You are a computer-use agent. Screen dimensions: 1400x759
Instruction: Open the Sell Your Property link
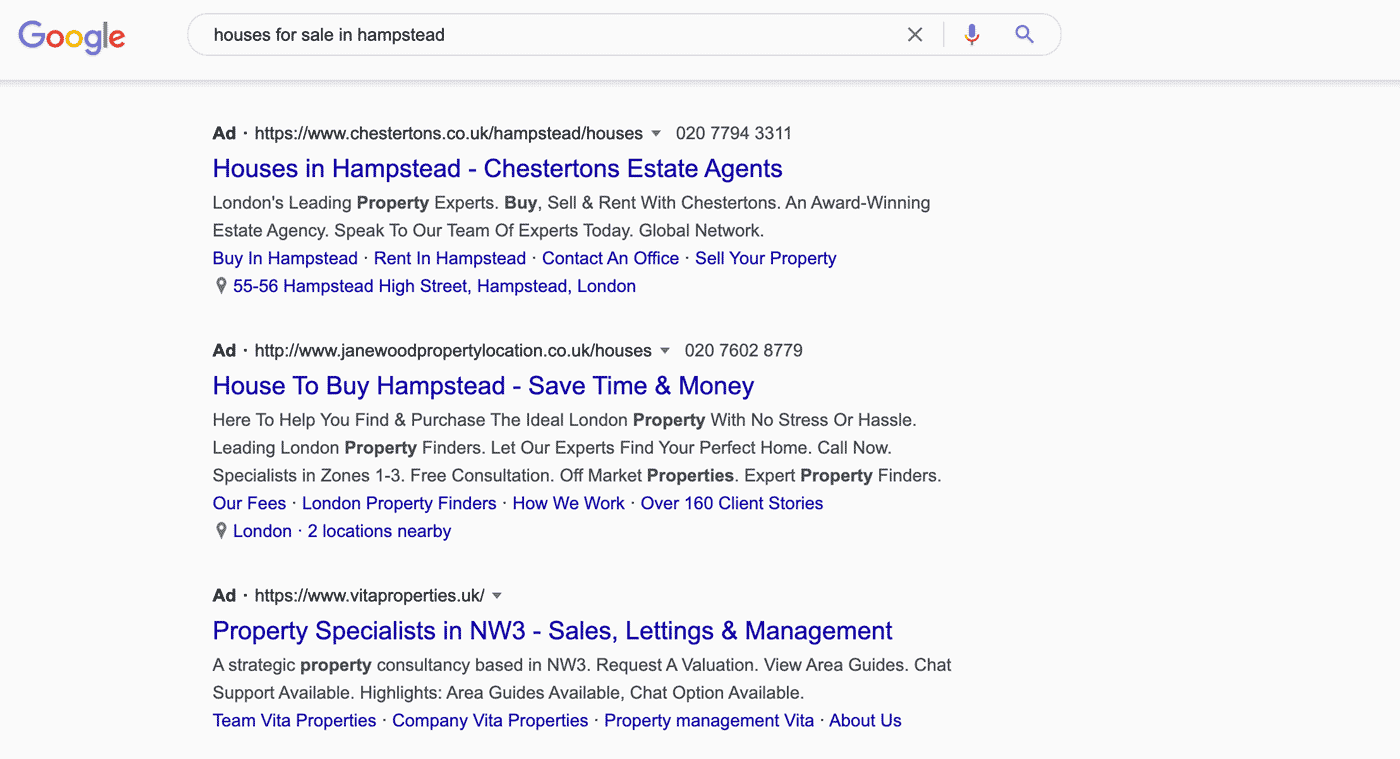[x=765, y=258]
